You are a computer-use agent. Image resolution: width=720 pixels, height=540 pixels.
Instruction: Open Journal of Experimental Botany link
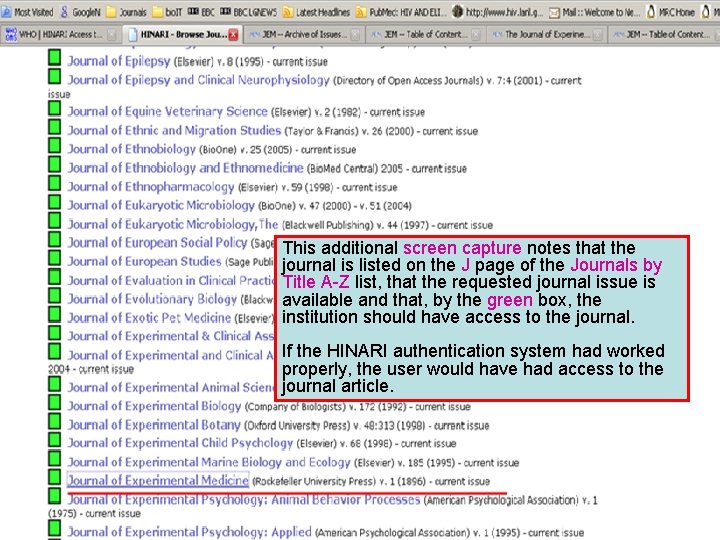click(154, 425)
